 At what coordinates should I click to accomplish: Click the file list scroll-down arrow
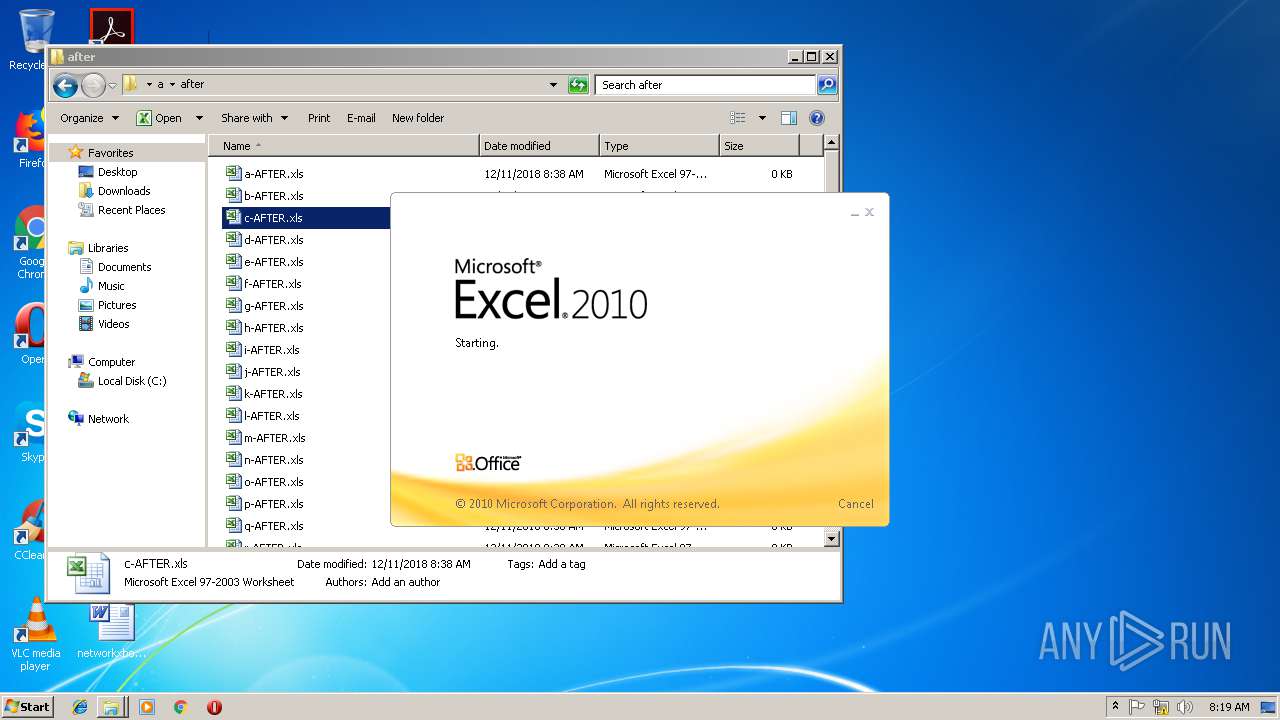tap(831, 539)
